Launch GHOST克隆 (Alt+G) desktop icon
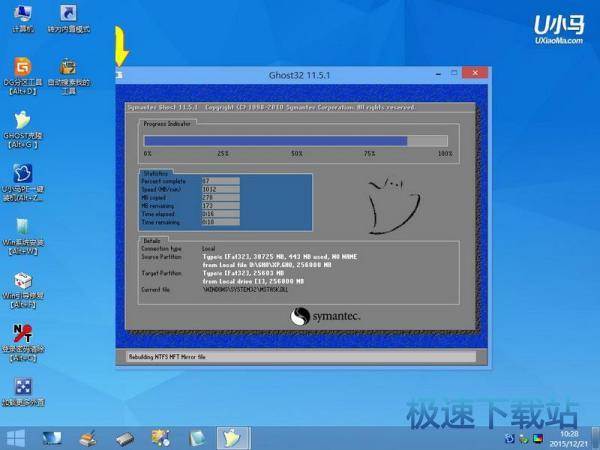 [23, 130]
